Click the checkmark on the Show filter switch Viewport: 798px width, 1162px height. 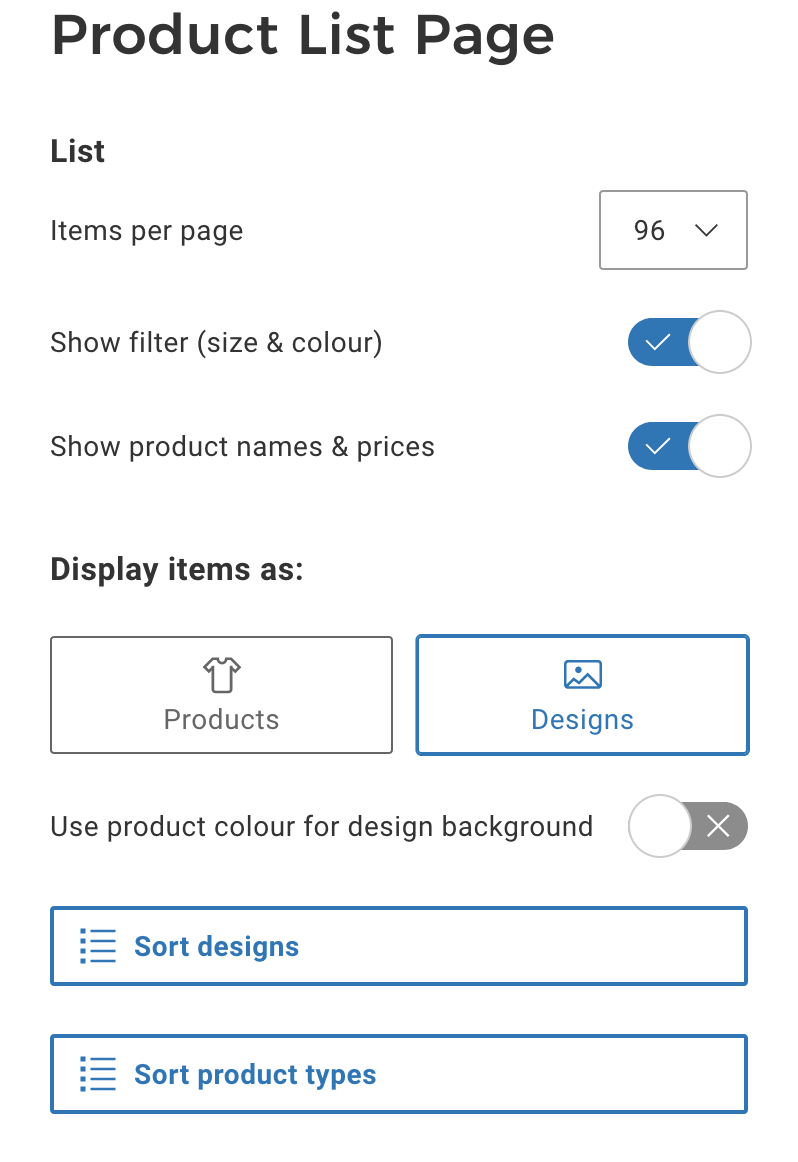pos(657,343)
